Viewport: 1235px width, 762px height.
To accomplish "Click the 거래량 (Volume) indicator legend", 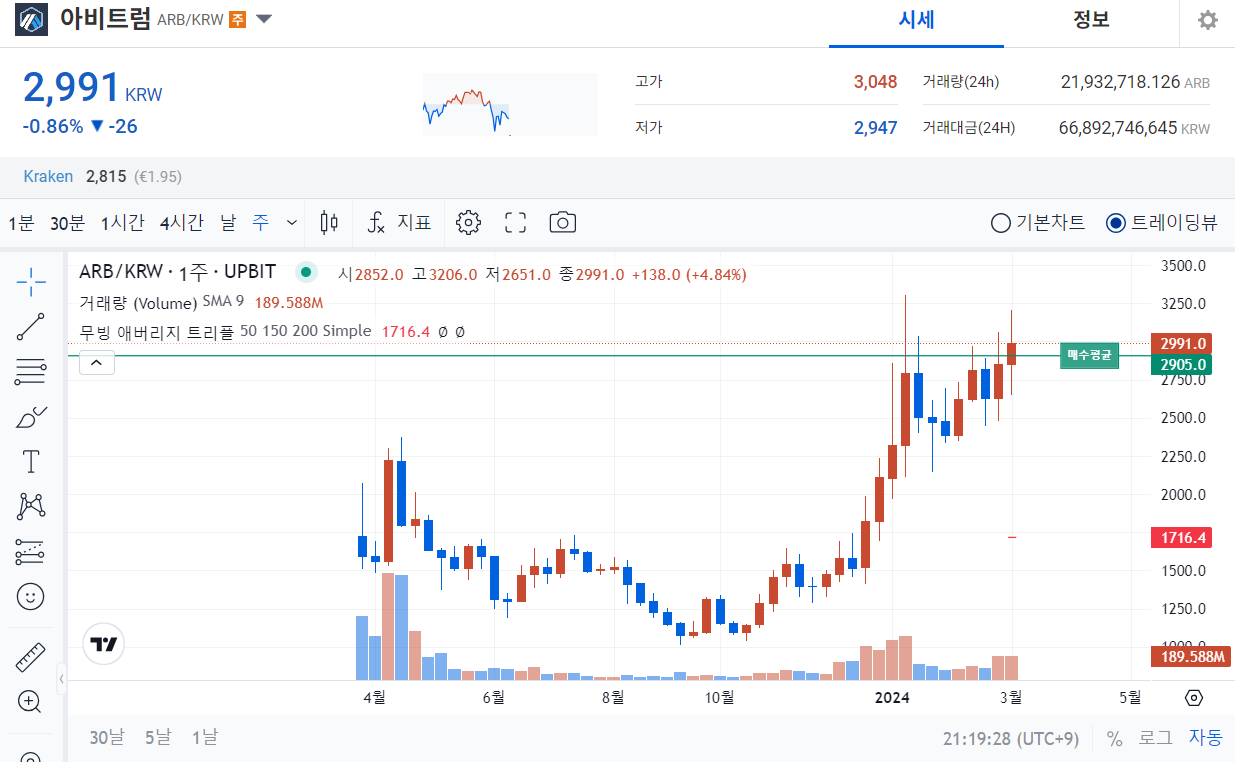I will pyautogui.click(x=137, y=303).
